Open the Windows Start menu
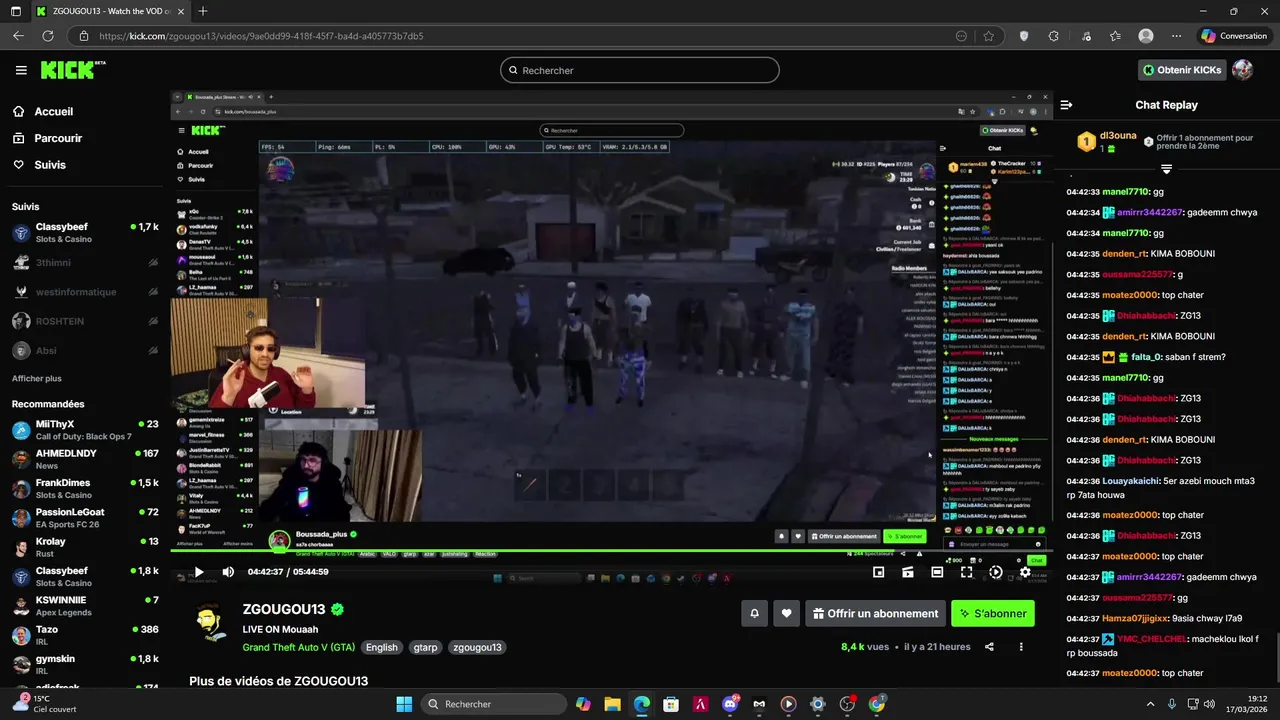 coord(404,704)
